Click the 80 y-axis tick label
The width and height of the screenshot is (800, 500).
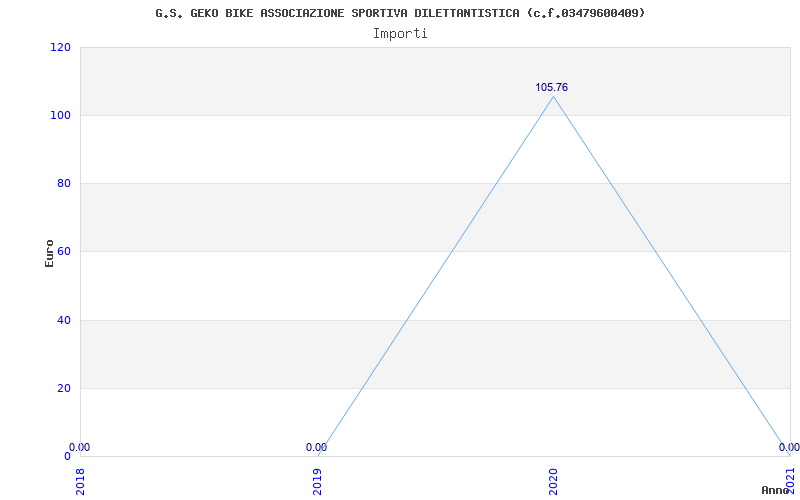(63, 183)
